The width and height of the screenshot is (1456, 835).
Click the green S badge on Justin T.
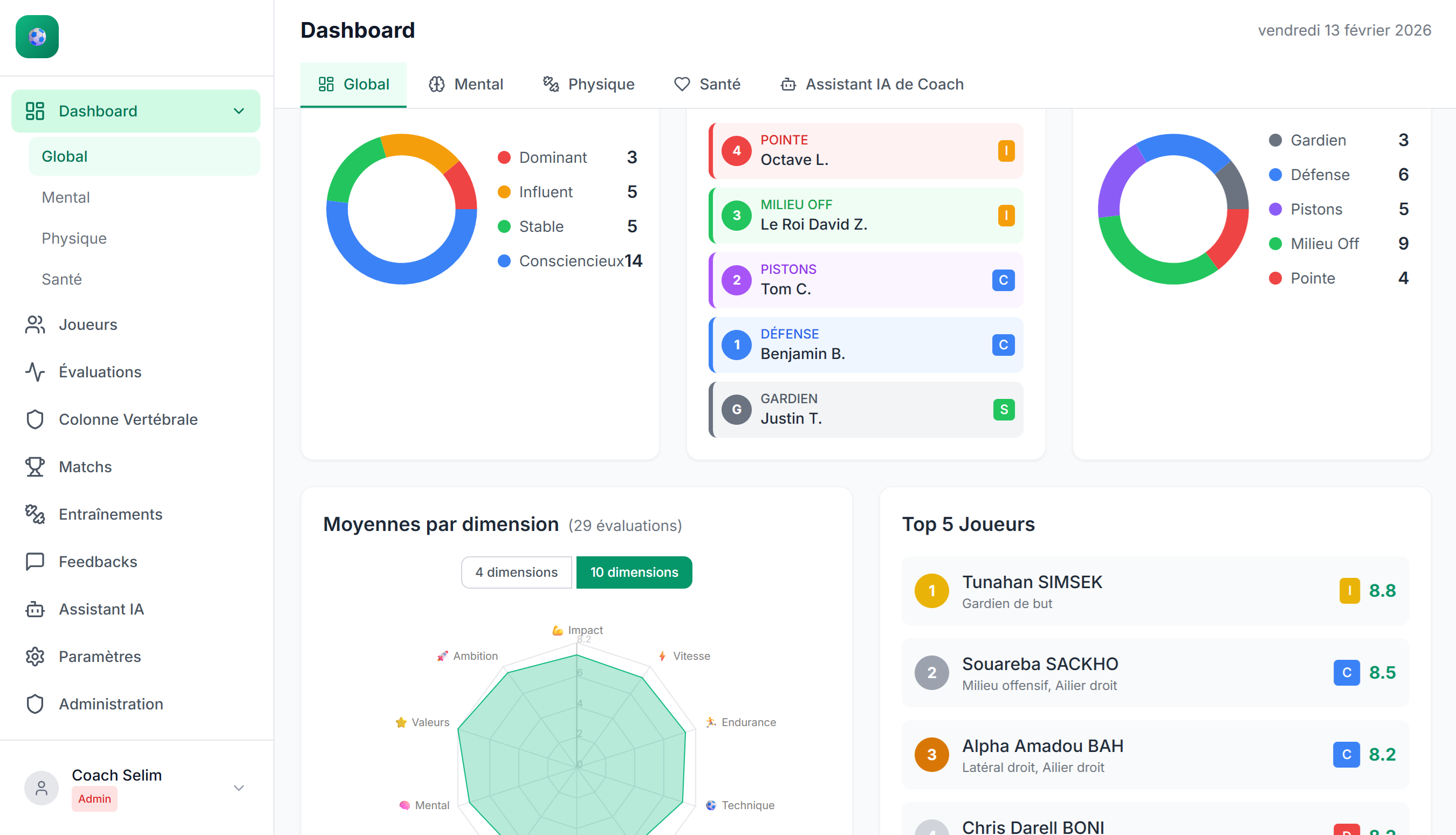(x=1004, y=410)
